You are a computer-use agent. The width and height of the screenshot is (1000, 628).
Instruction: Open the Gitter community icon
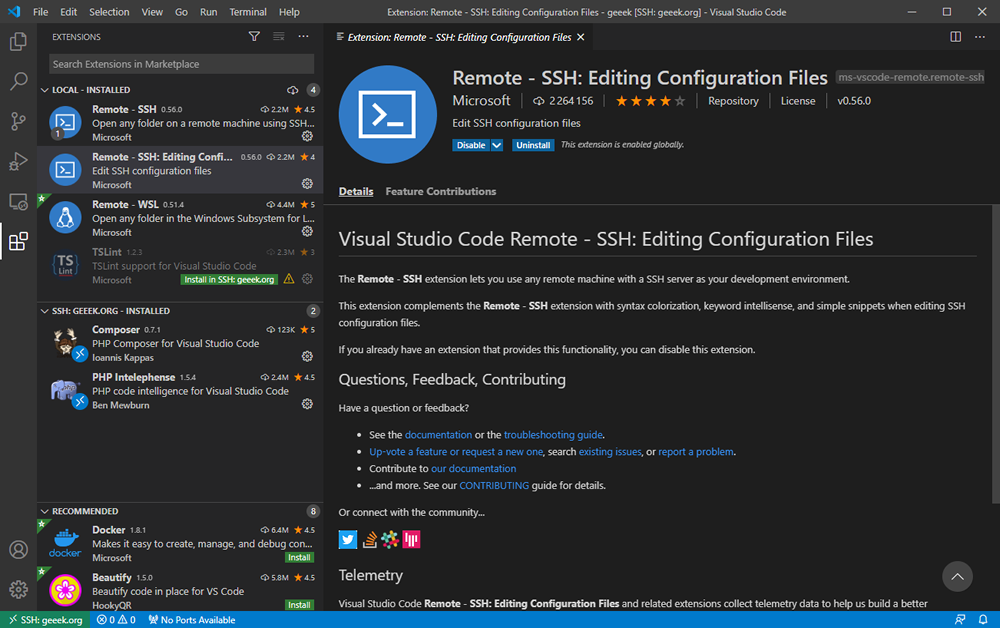click(x=411, y=539)
